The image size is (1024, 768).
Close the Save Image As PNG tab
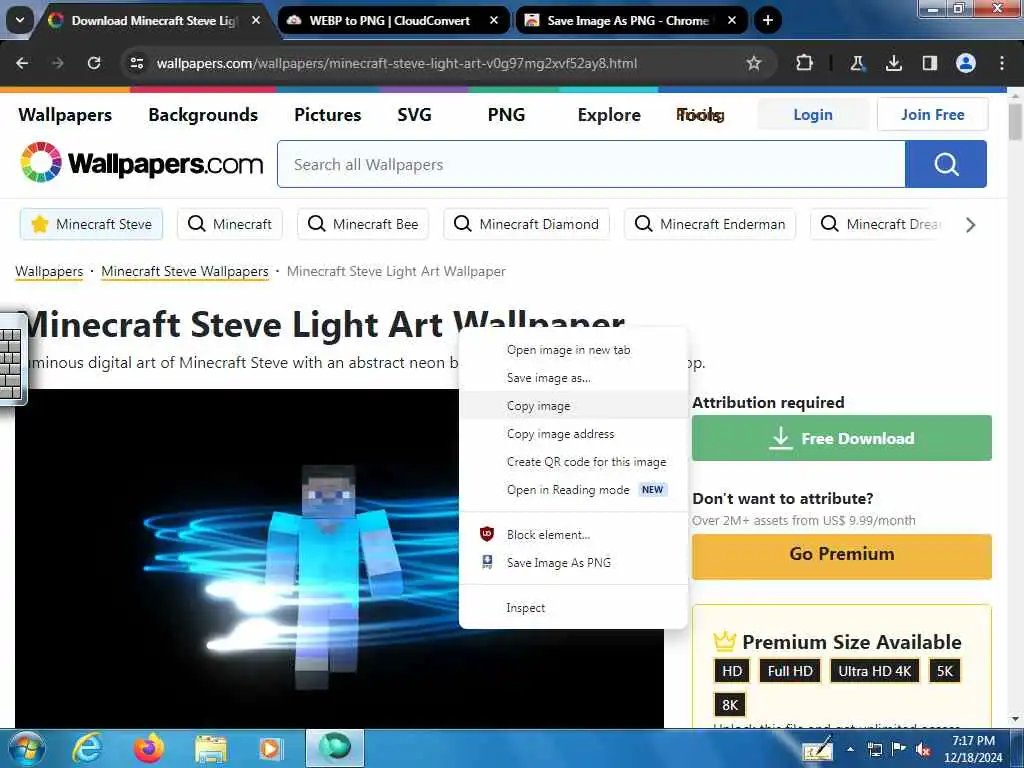pyautogui.click(x=732, y=20)
